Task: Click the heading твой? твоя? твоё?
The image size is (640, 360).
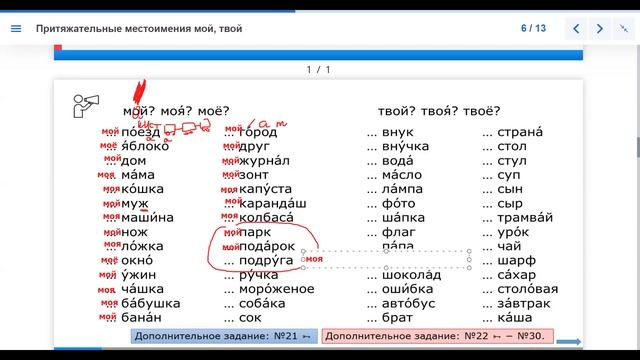Action: (439, 111)
